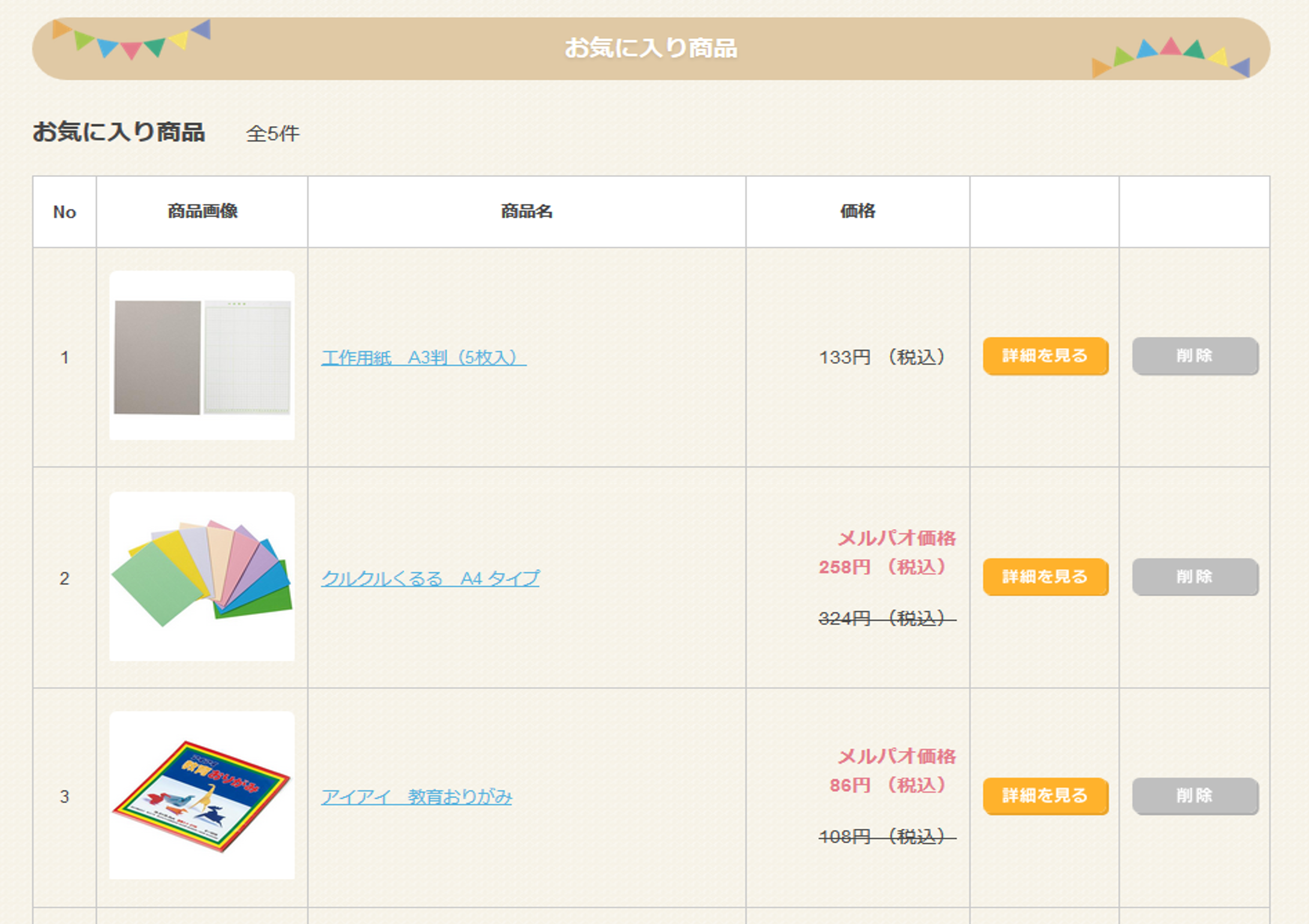Click the 商品画像 column header
Screen dimensions: 1309x924
[x=202, y=211]
